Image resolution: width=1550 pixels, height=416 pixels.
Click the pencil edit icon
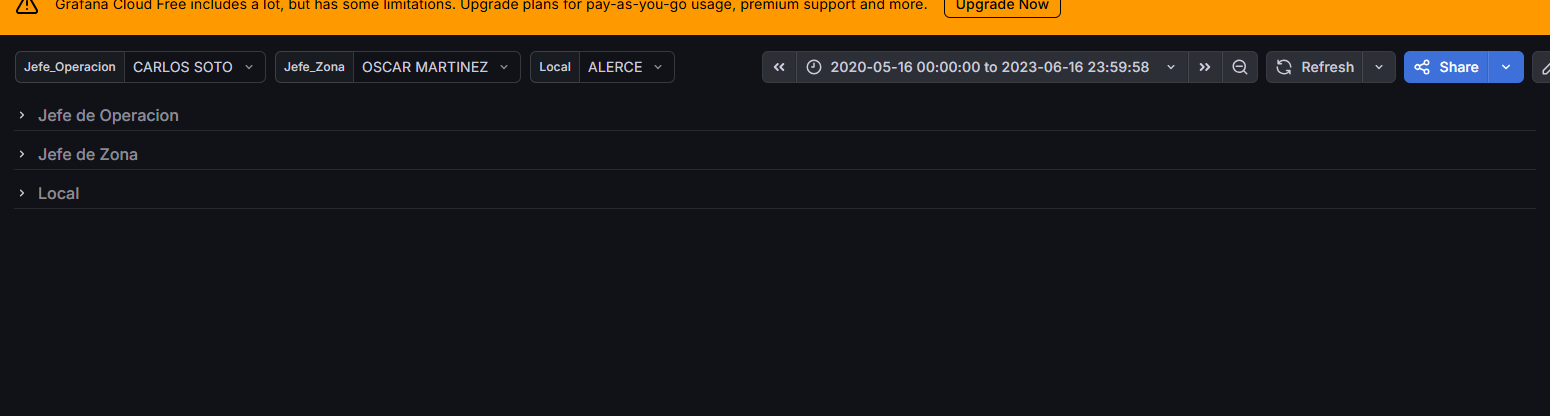click(1541, 67)
